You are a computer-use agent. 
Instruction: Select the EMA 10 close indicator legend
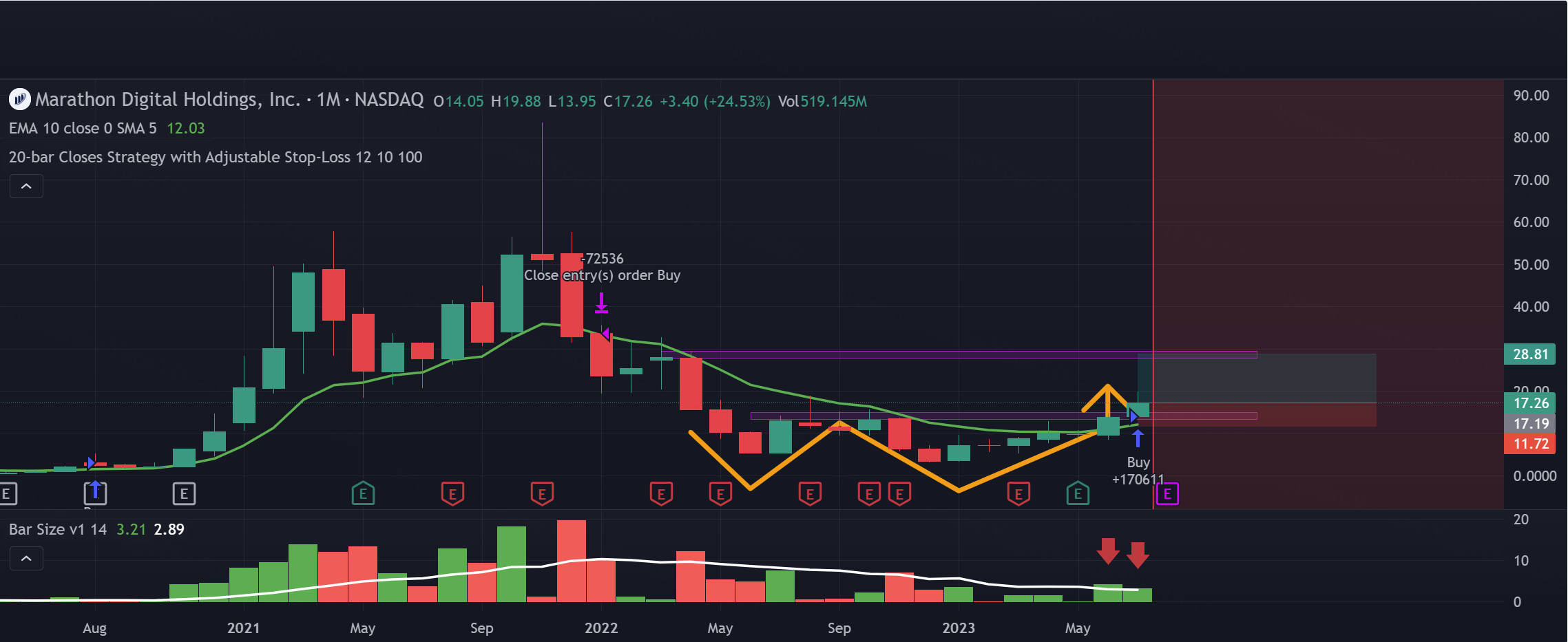point(83,129)
